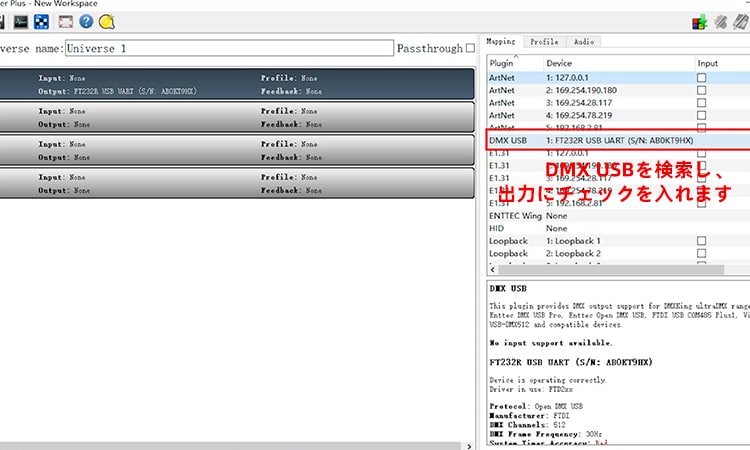Select the second universe entry
This screenshot has width=750, height=450.
236,117
